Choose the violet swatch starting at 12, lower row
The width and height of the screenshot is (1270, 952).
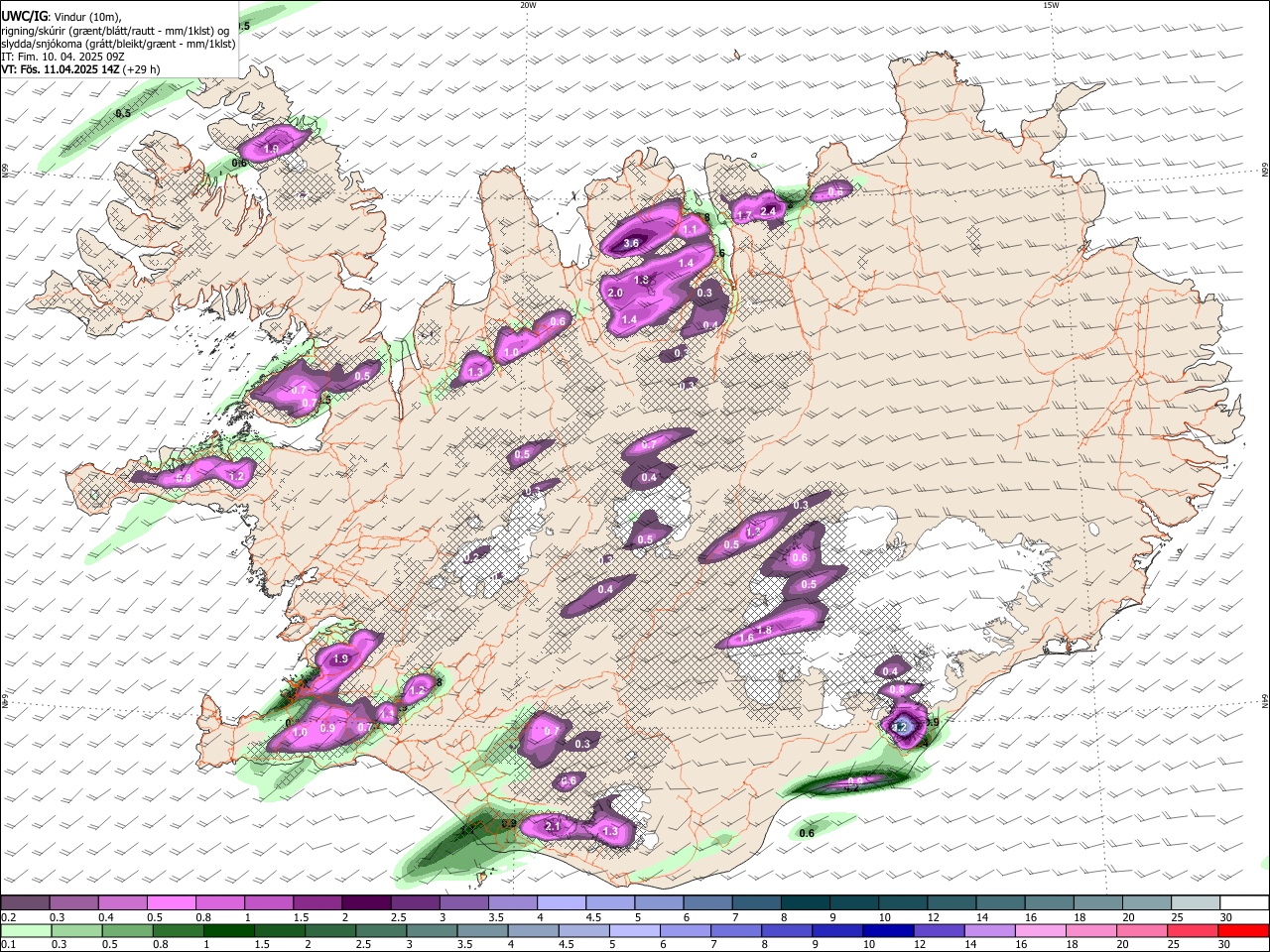pyautogui.click(x=939, y=930)
